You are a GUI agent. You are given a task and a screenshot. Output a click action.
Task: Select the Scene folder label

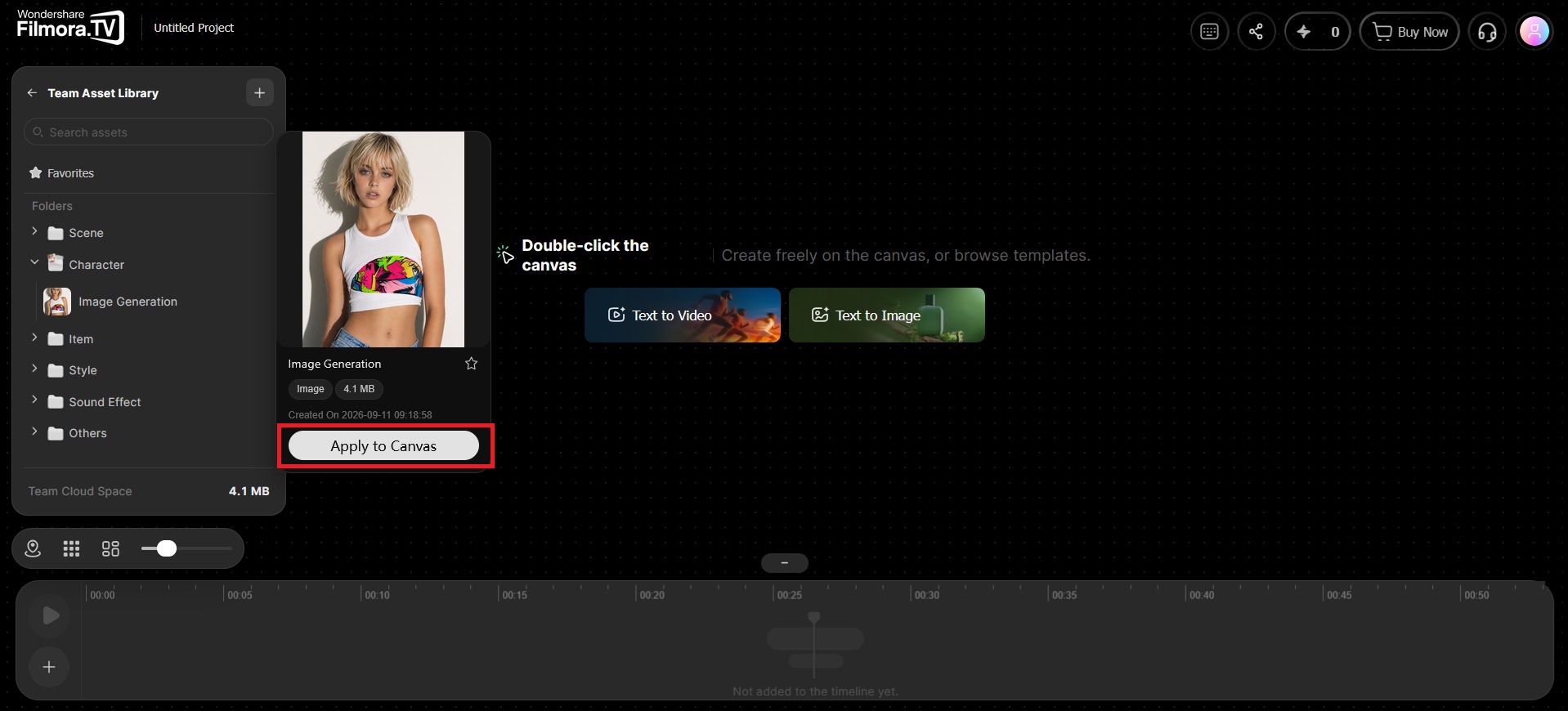click(x=86, y=233)
